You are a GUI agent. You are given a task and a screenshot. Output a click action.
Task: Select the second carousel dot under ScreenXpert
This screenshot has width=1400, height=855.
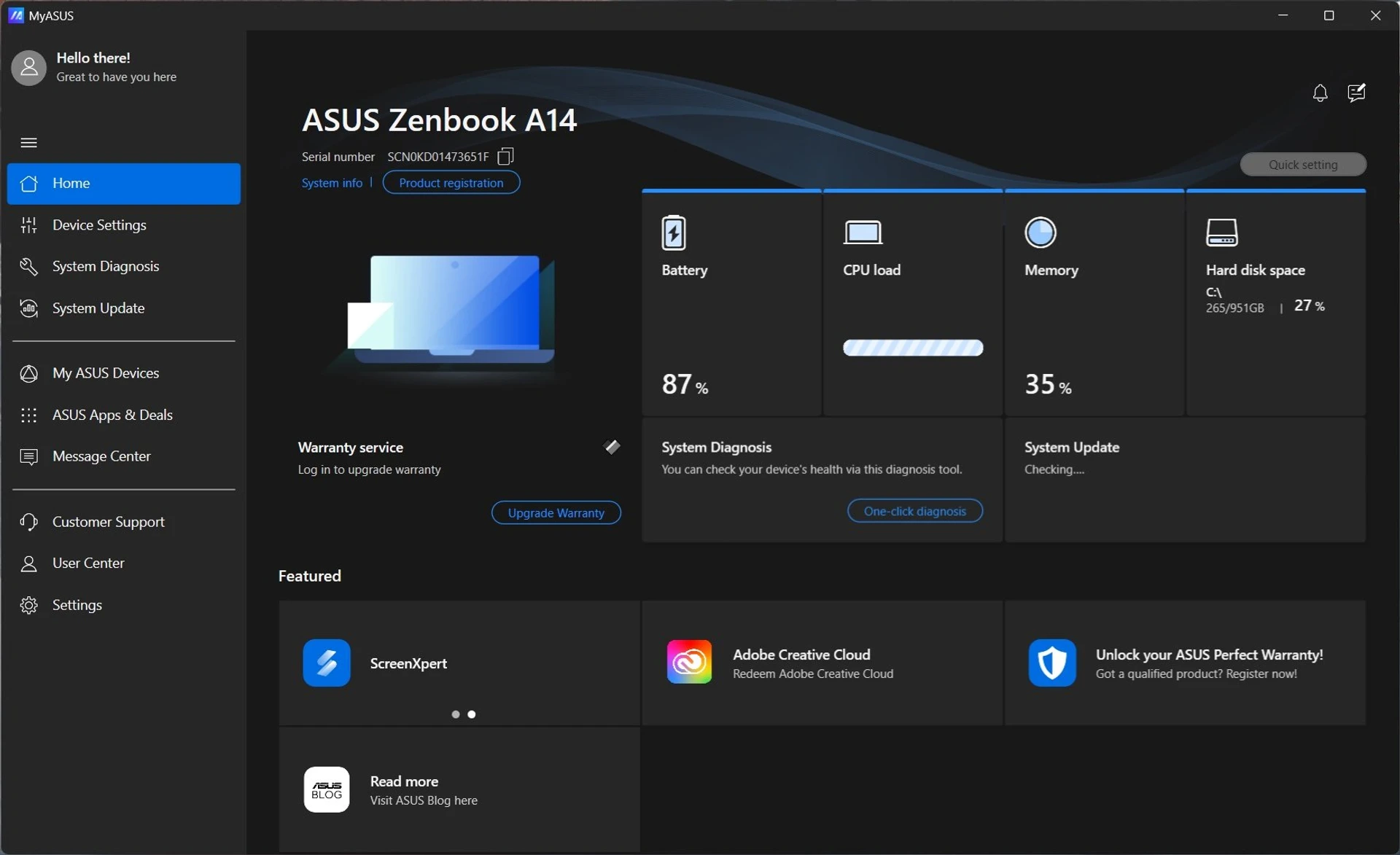click(x=472, y=714)
